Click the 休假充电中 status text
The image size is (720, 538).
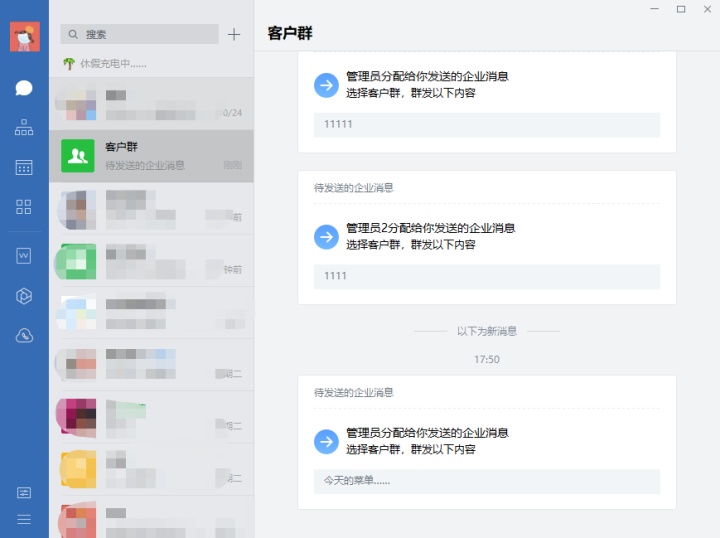pos(113,64)
